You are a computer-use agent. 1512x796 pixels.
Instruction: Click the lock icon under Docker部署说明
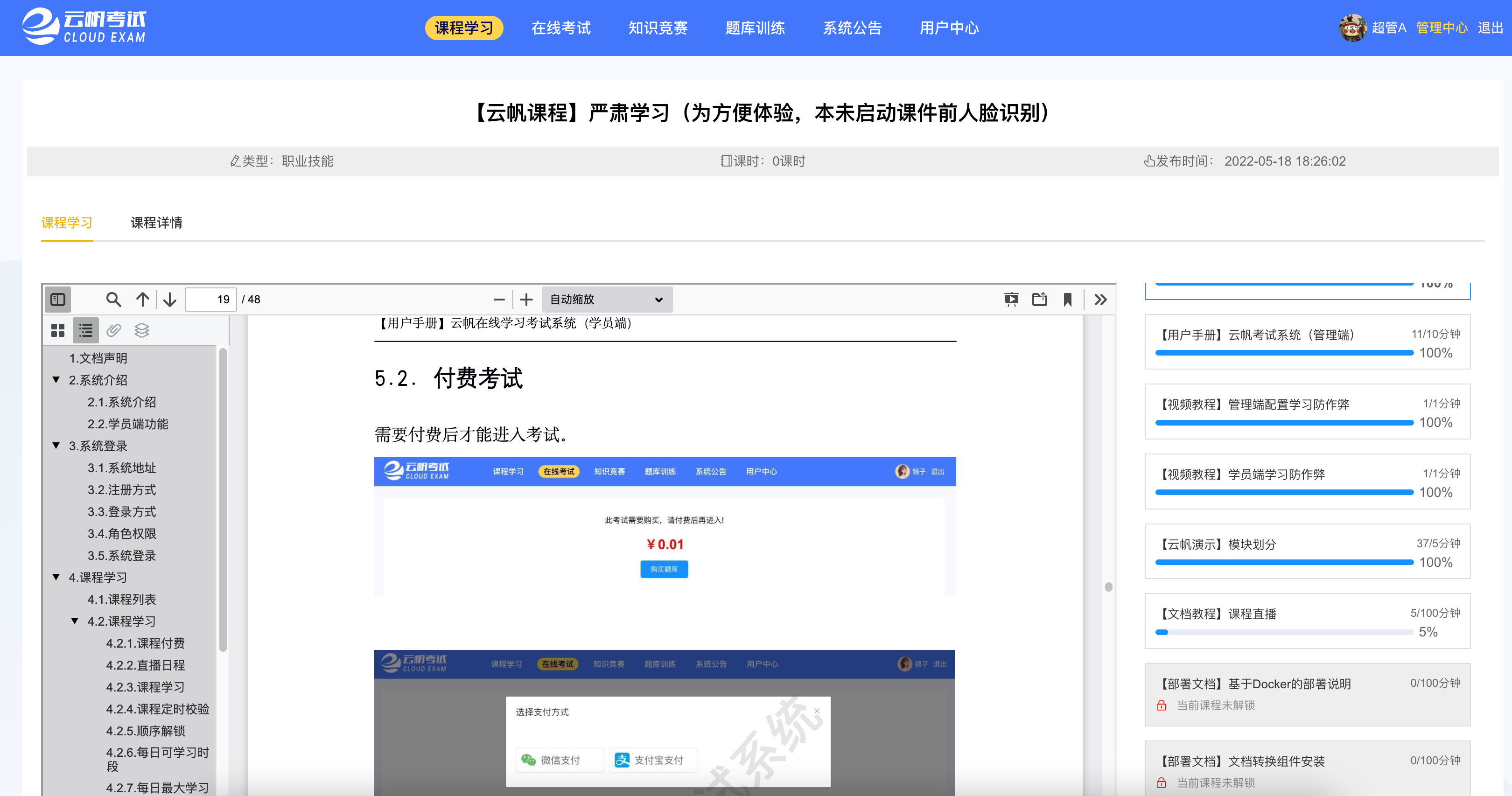click(x=1161, y=705)
